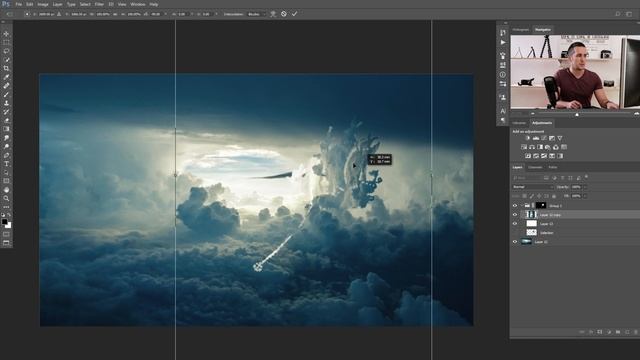Show the hidden Selection layer

pyautogui.click(x=515, y=233)
